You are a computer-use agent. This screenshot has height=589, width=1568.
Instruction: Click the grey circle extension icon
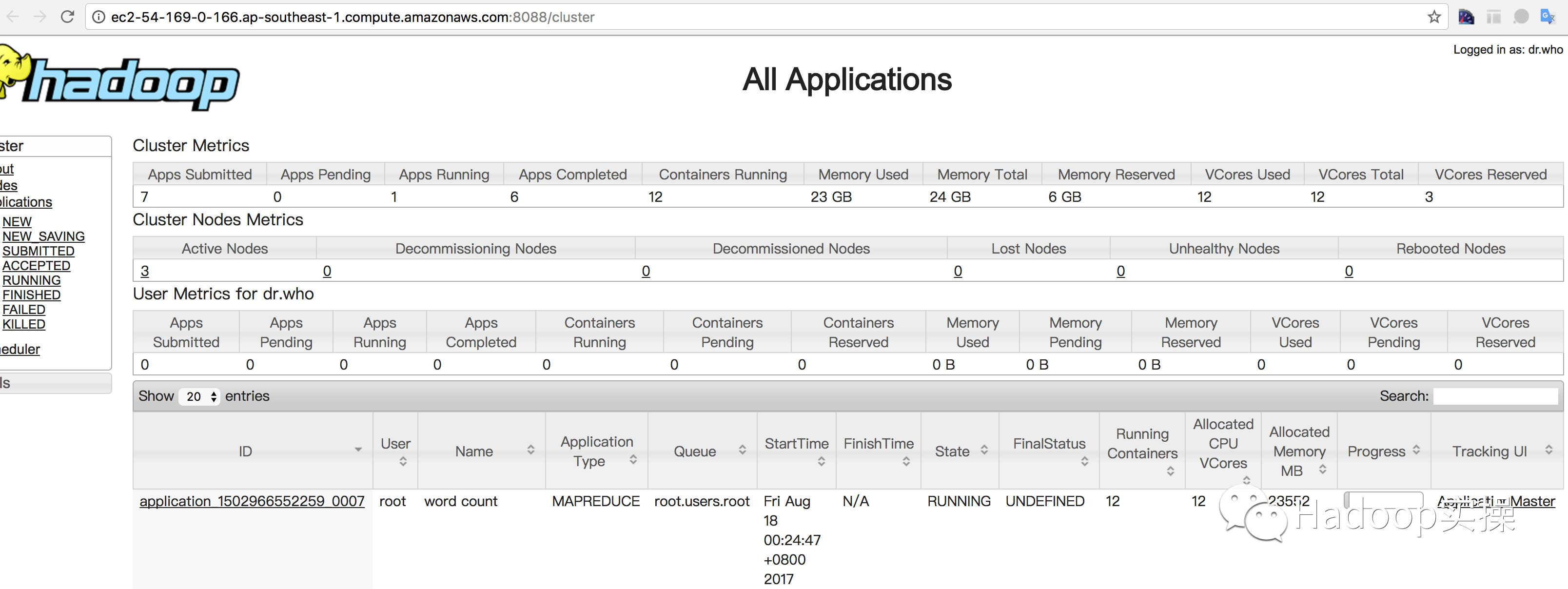click(1521, 17)
